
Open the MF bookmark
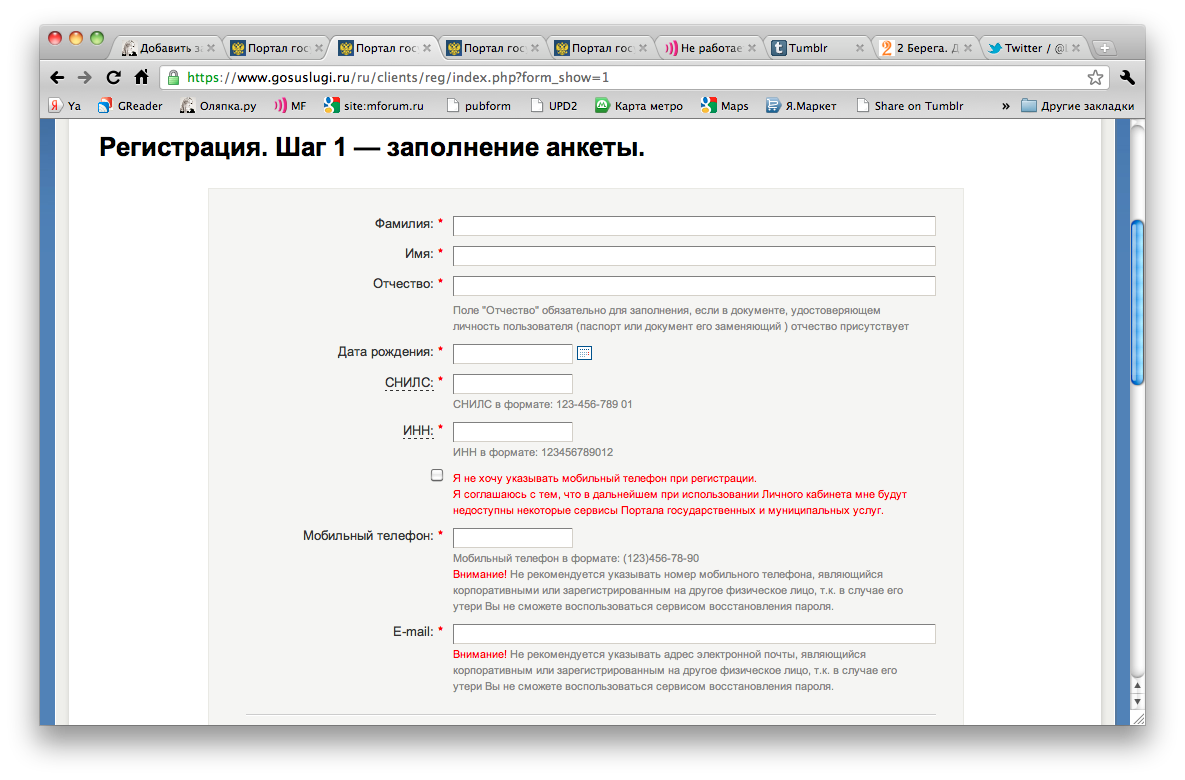click(290, 106)
